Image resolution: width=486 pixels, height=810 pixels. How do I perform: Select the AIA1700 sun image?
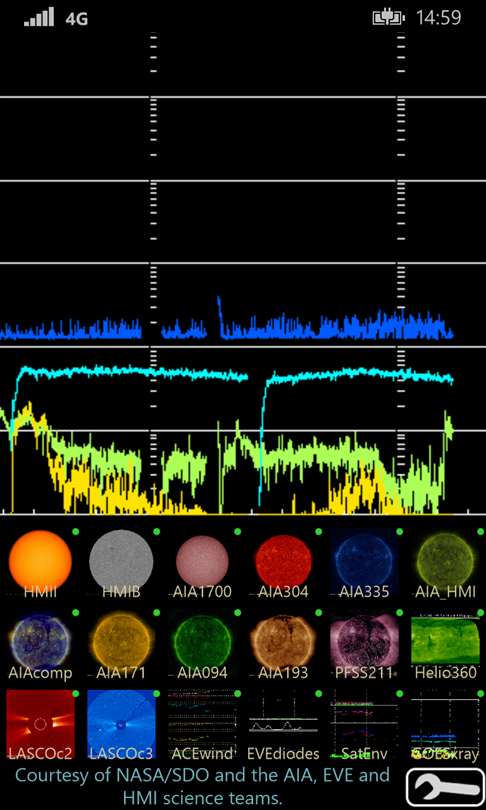202,563
